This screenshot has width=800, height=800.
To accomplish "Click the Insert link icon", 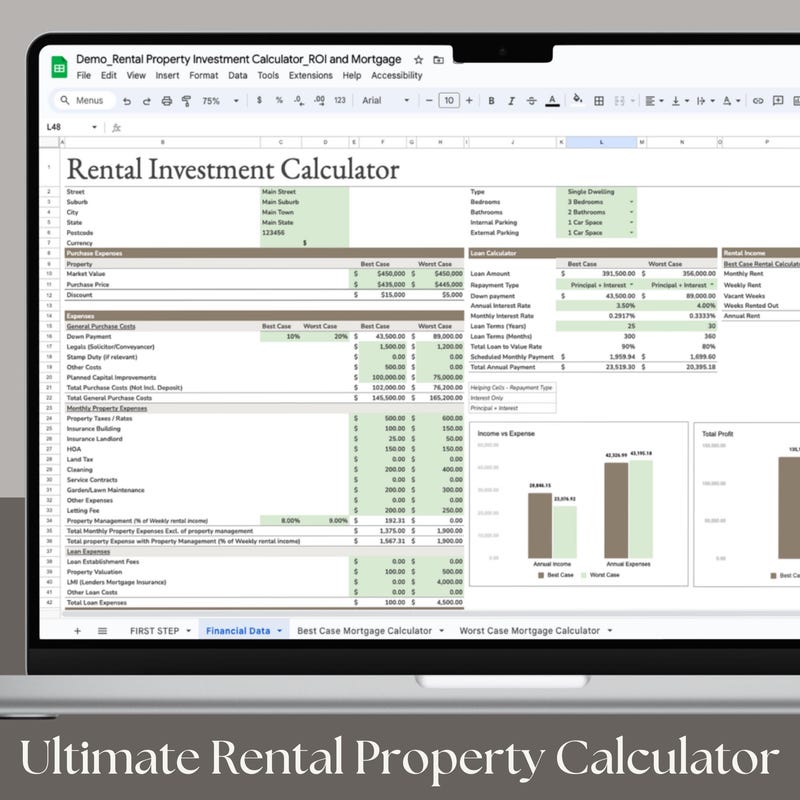I will click(x=757, y=101).
